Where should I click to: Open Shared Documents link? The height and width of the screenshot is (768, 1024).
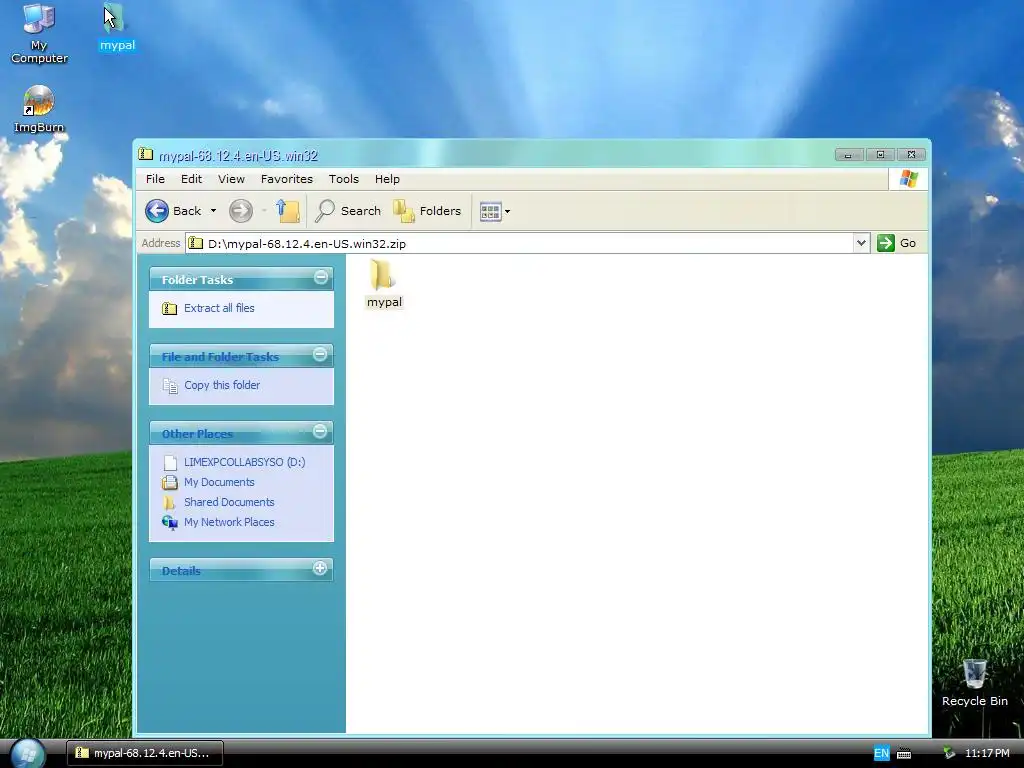pyautogui.click(x=229, y=502)
